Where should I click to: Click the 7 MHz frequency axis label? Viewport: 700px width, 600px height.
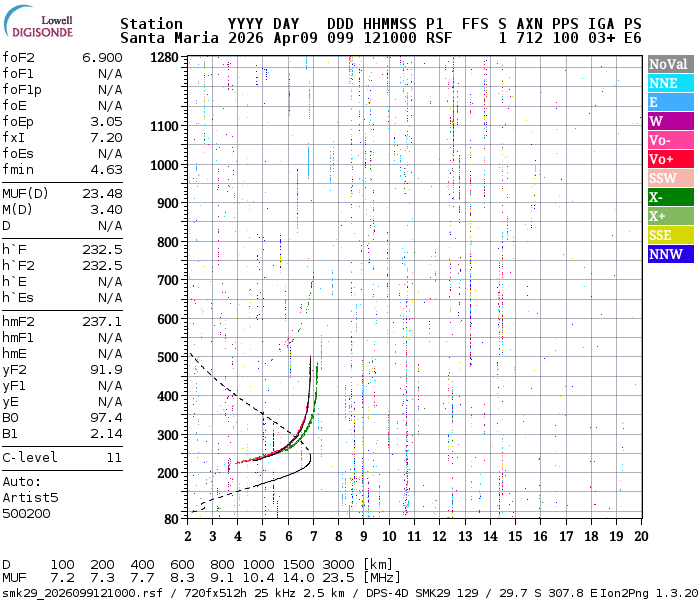pos(313,536)
